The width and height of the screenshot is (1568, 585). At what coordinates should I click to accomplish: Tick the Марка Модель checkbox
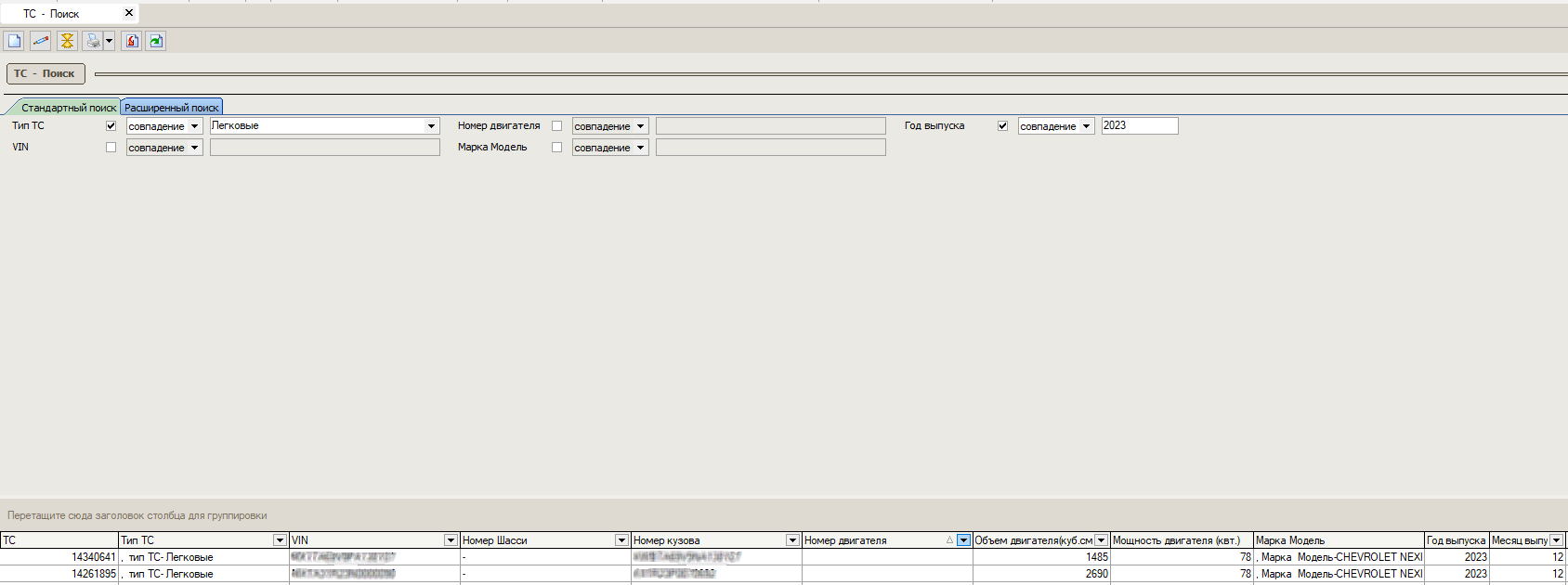click(557, 148)
